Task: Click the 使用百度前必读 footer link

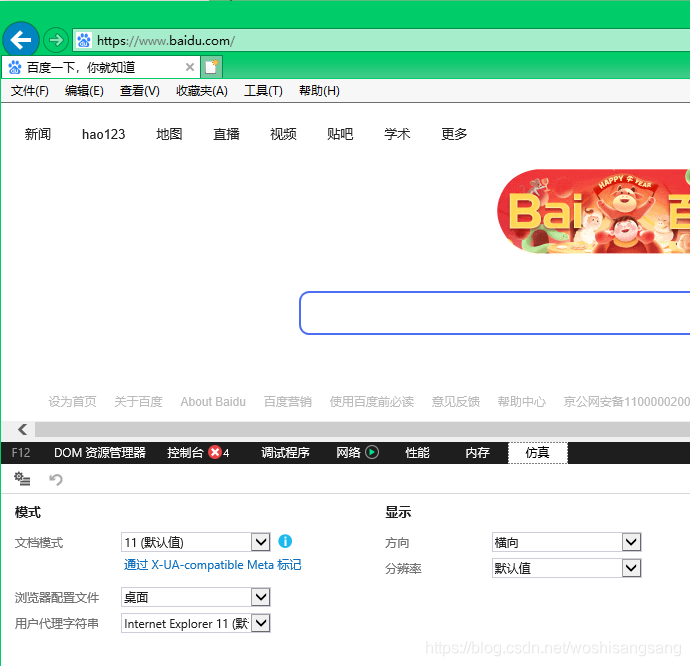Action: click(x=372, y=401)
